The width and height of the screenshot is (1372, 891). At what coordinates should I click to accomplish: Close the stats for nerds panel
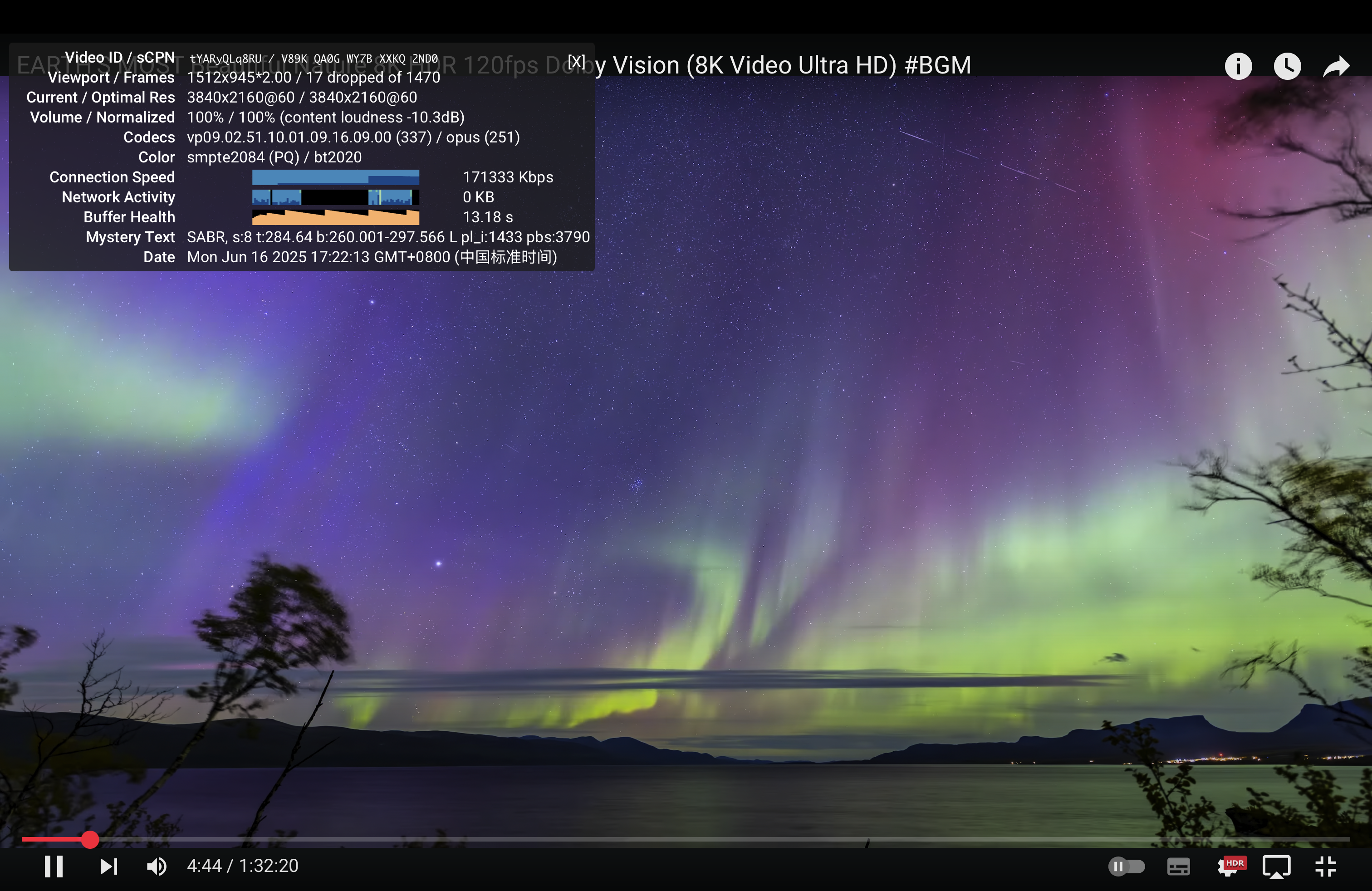[576, 61]
